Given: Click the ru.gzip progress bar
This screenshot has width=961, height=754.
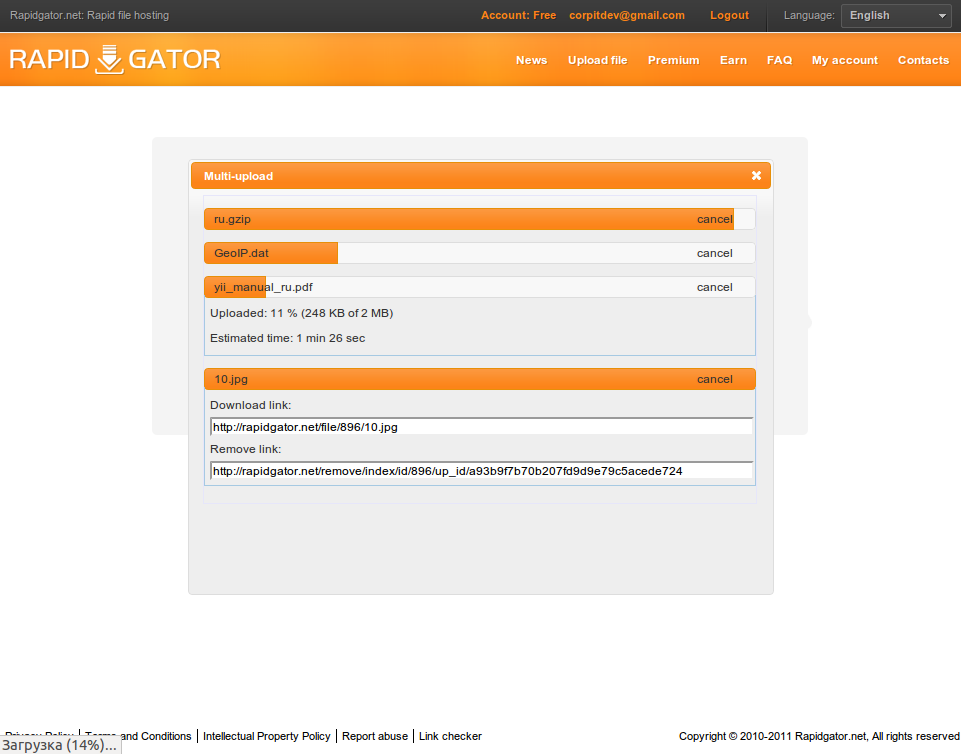Looking at the screenshot, I should [480, 219].
